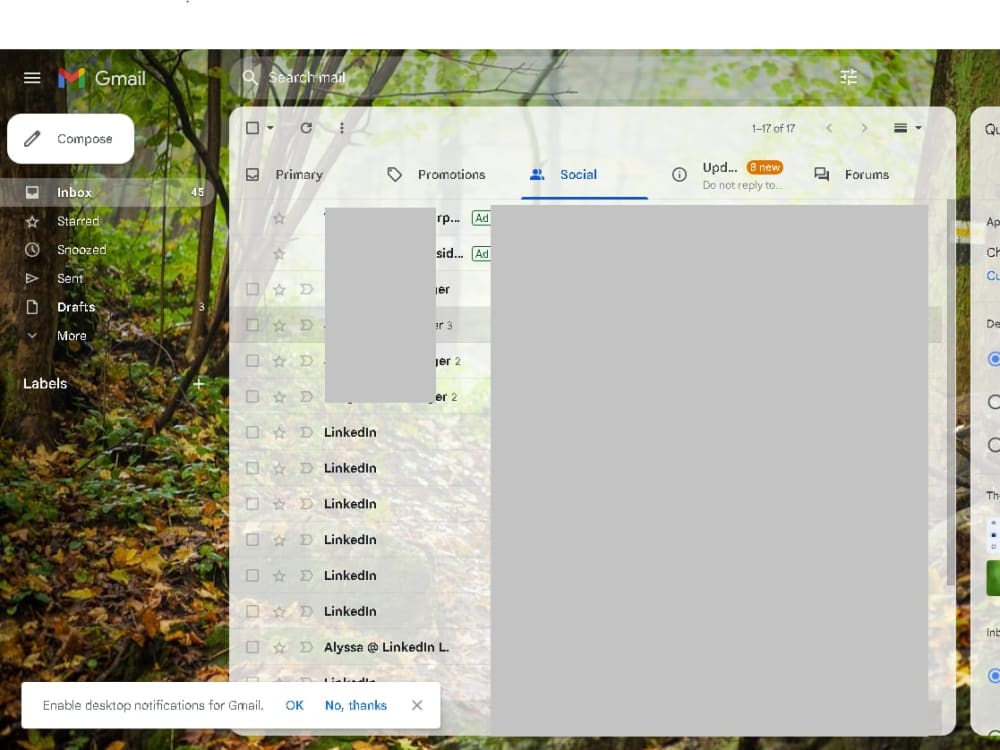Star the conversation showing count 3
The image size is (1000, 750).
[279, 325]
